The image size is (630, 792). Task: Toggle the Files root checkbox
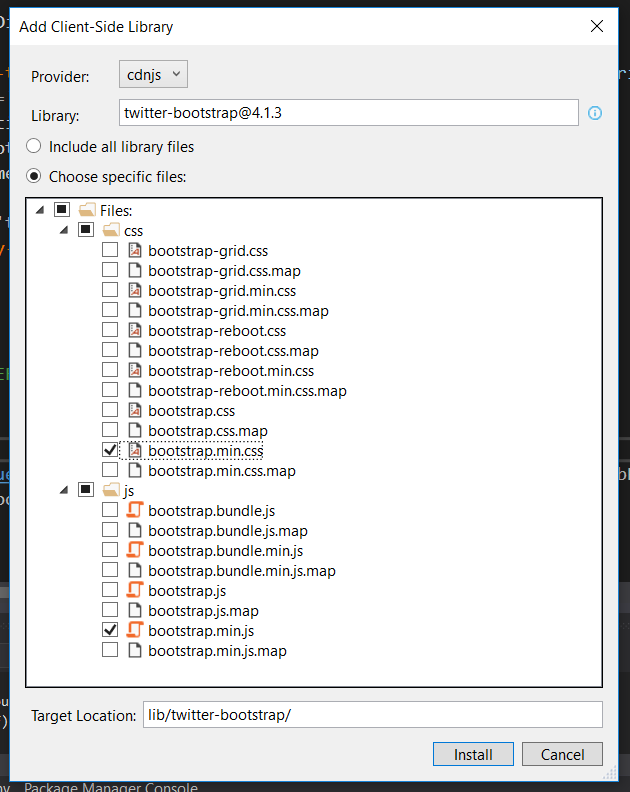pyautogui.click(x=62, y=209)
